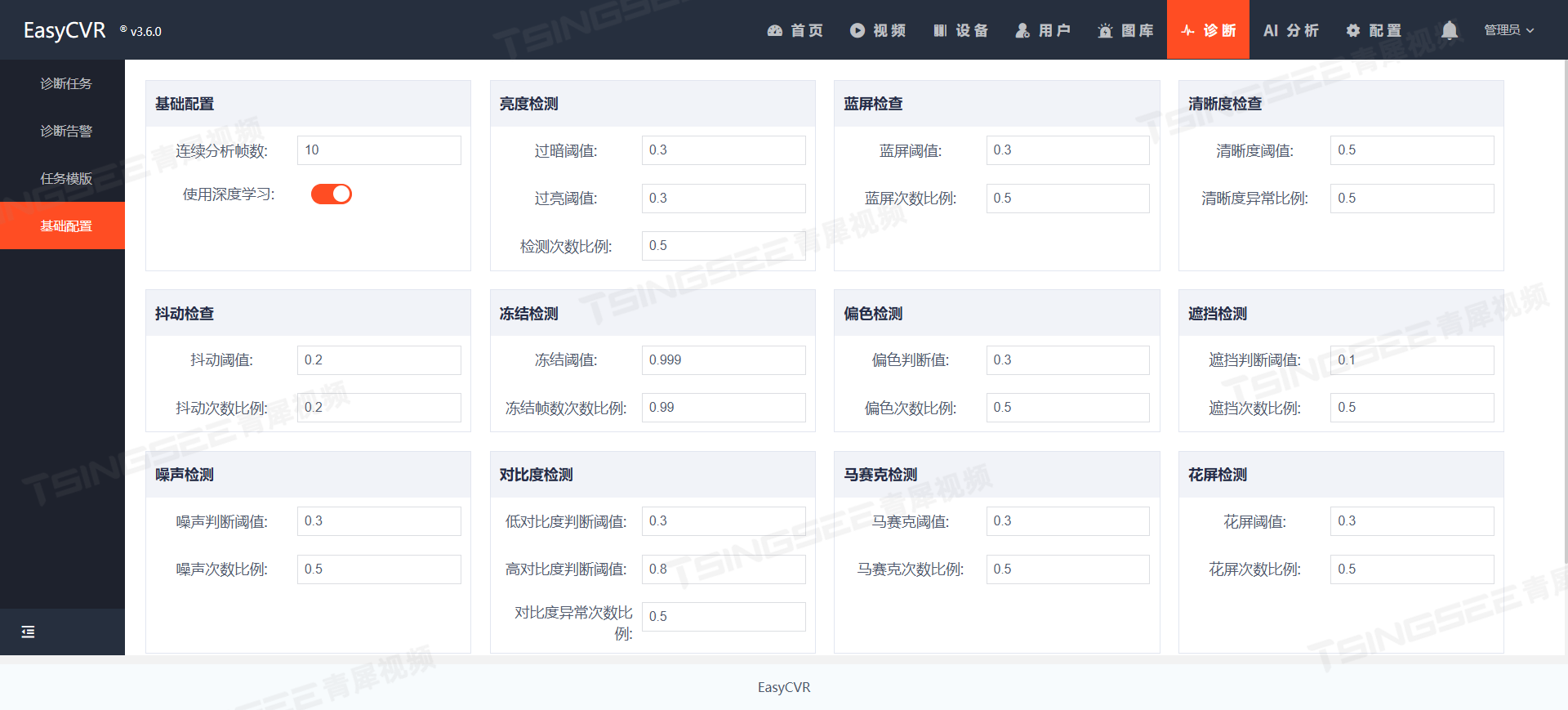Click the alarm light icon next to 图库
Viewport: 1568px width, 710px height.
coord(1105,30)
